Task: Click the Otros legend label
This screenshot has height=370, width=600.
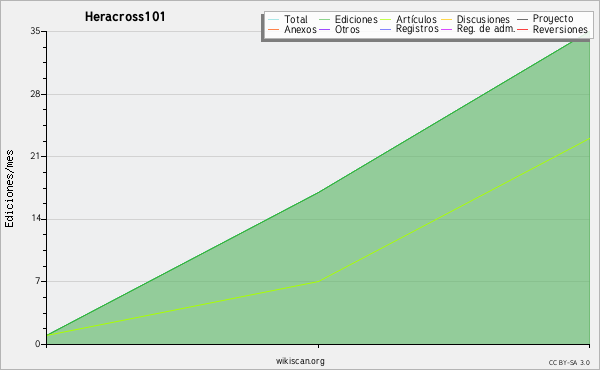Action: (x=347, y=29)
